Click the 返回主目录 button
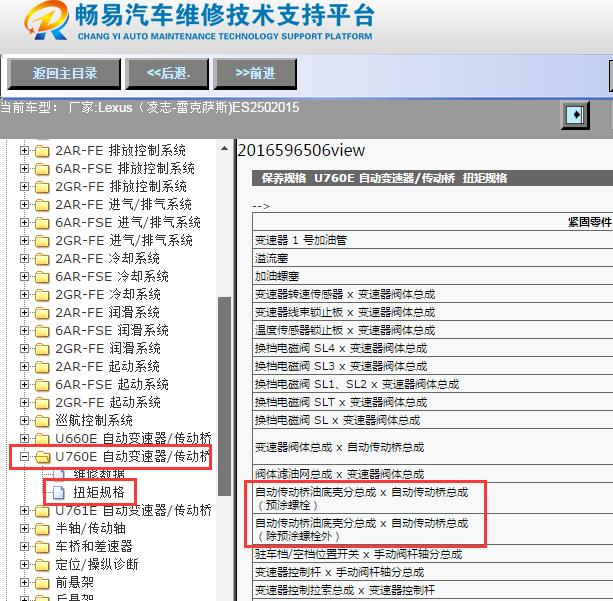The image size is (613, 601). pyautogui.click(x=64, y=73)
